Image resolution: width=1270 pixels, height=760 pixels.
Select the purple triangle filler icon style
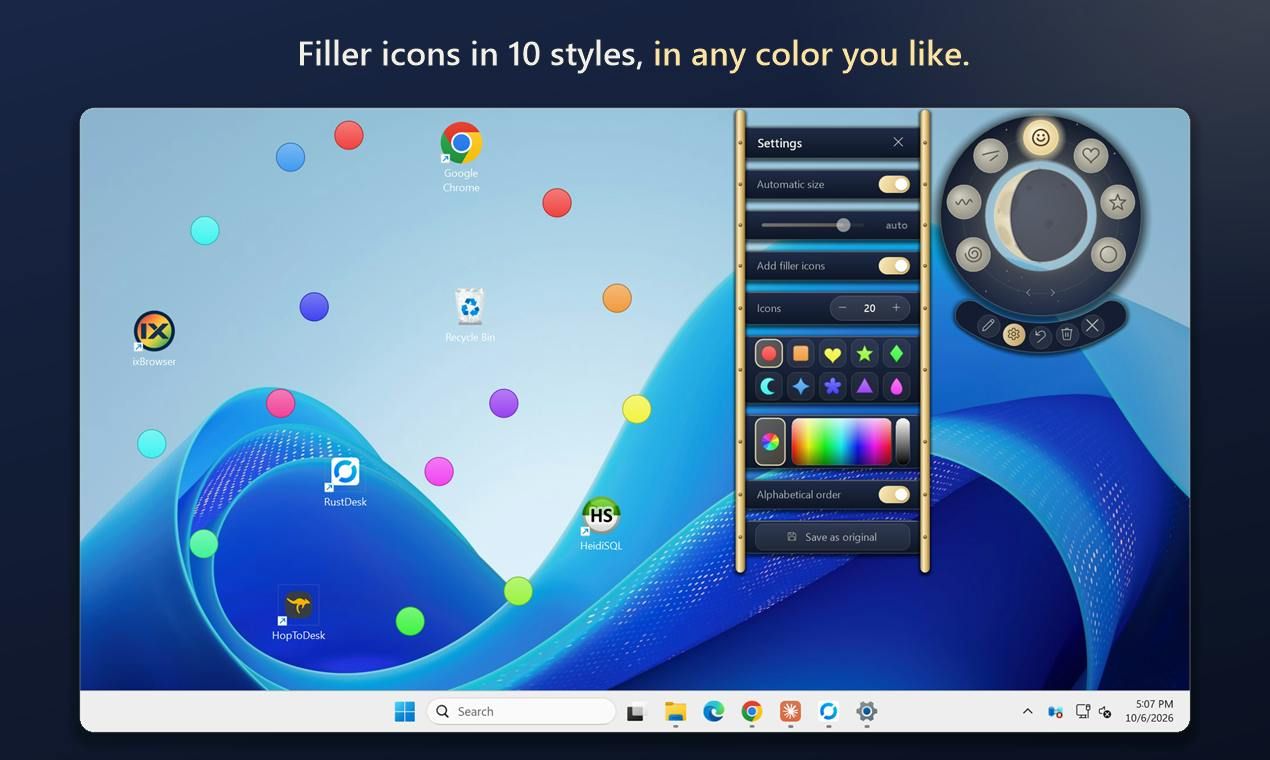864,386
